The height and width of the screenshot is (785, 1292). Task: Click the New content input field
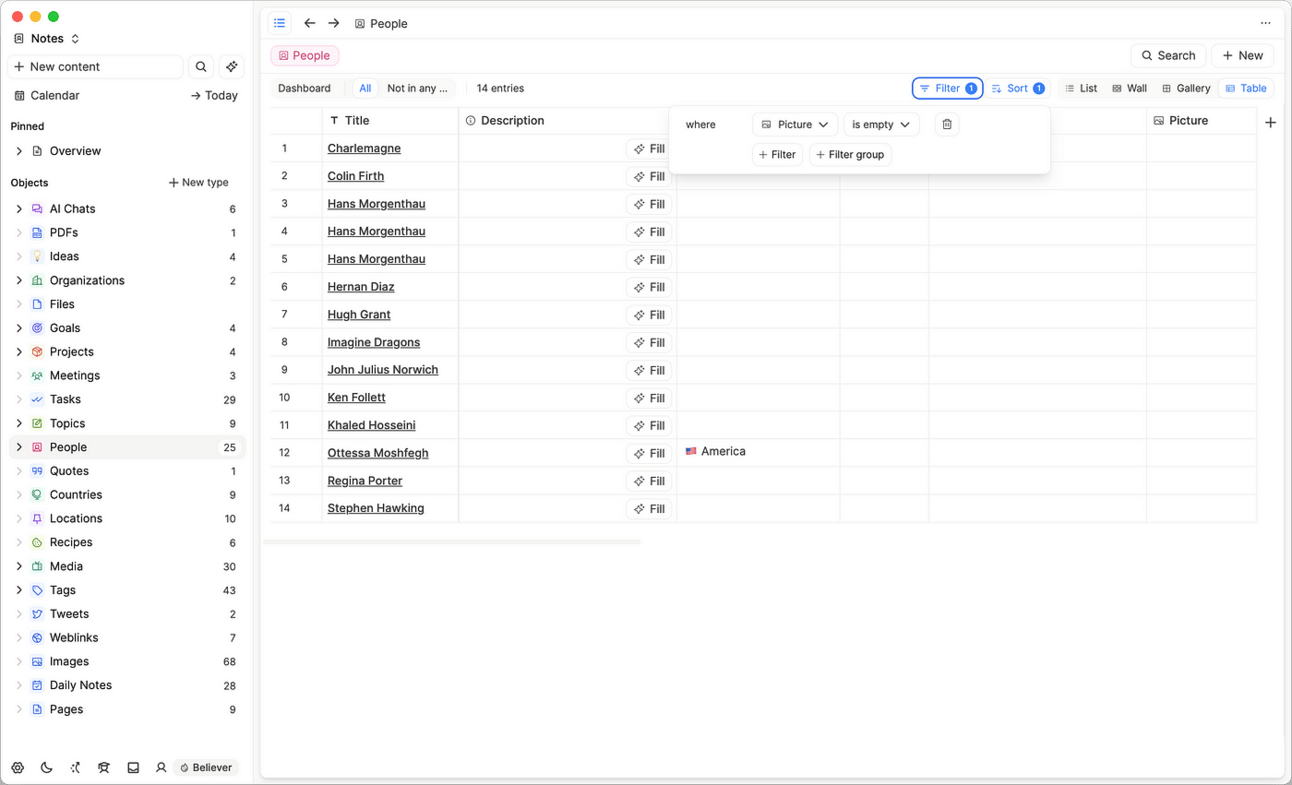96,67
